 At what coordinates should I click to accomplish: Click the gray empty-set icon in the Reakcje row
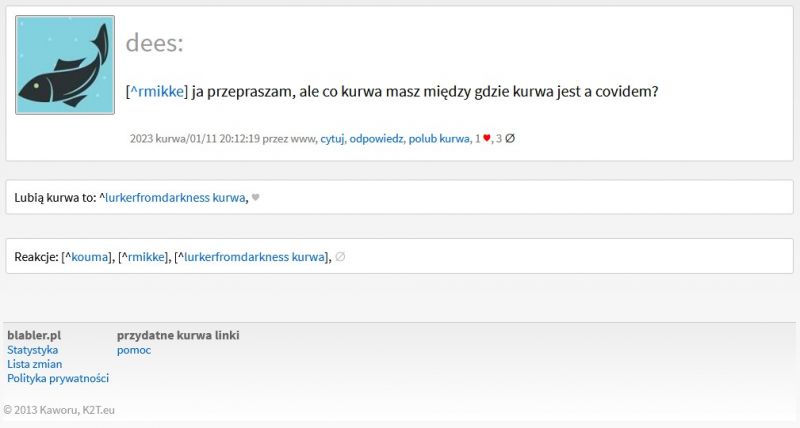point(340,257)
